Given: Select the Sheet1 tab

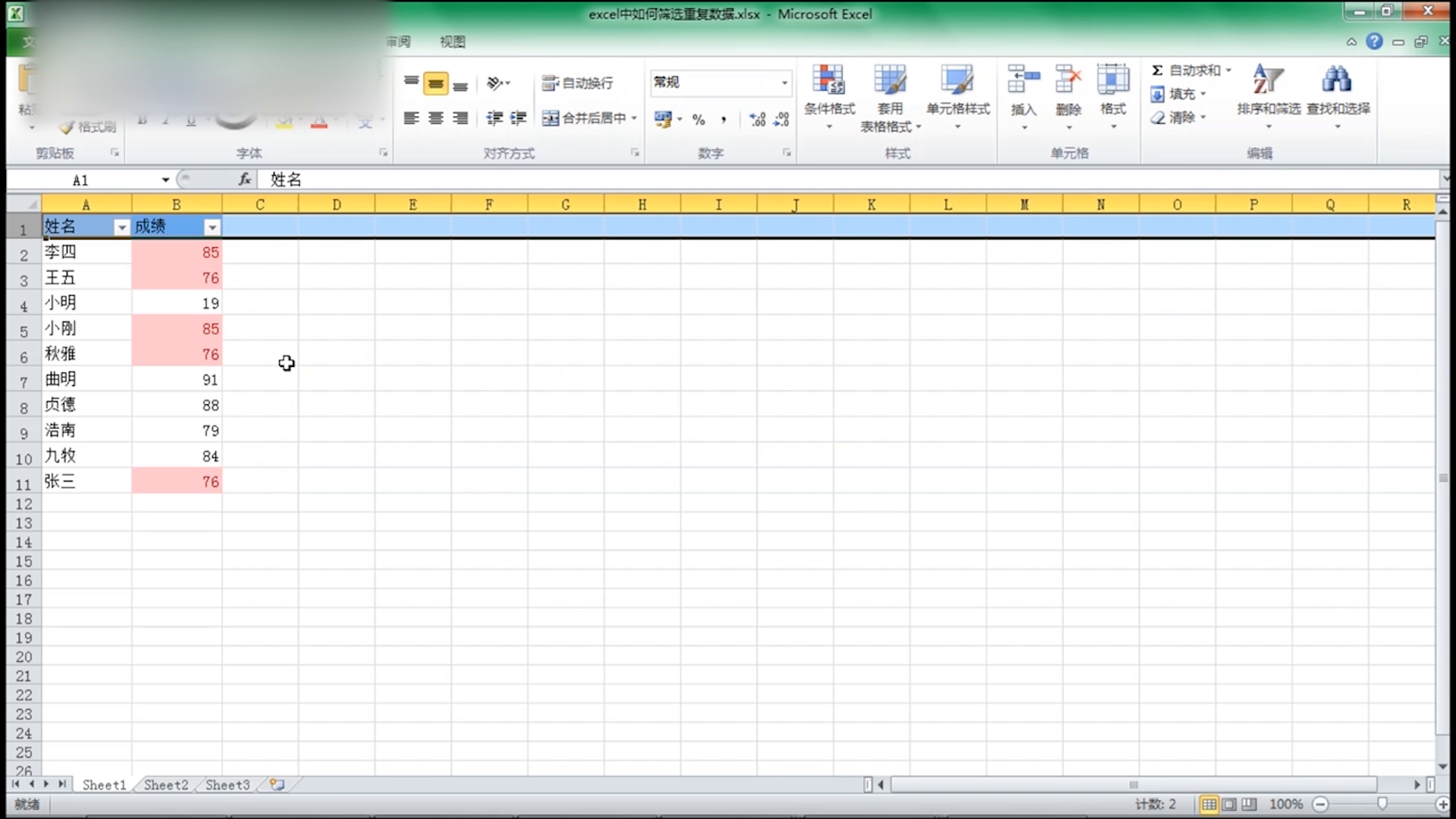Looking at the screenshot, I should point(104,785).
